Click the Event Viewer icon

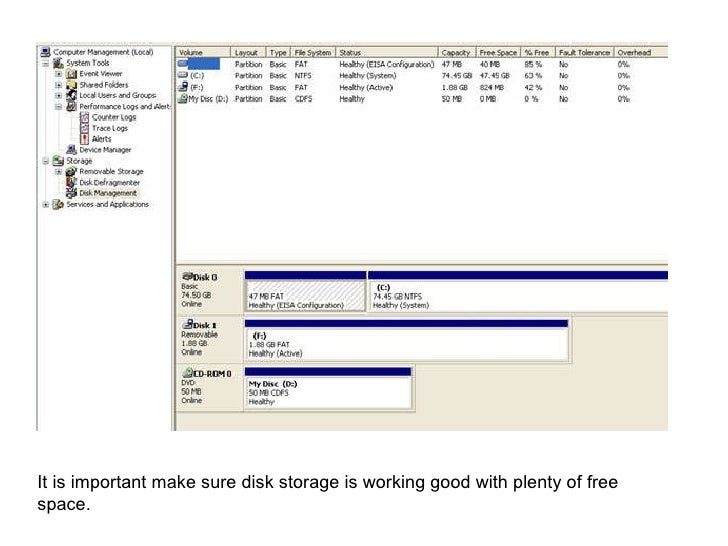point(72,74)
